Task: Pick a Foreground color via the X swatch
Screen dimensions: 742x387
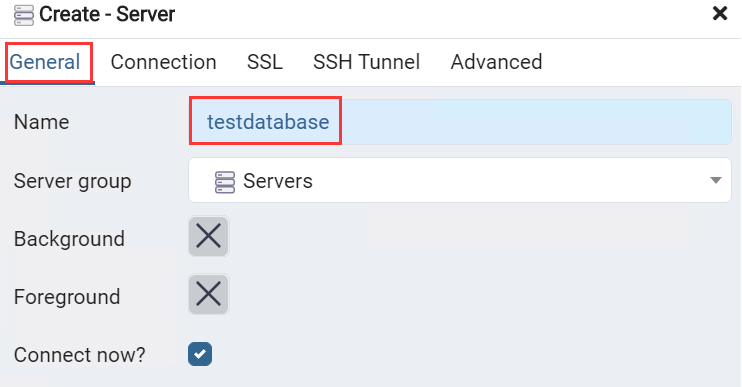Action: pos(209,294)
